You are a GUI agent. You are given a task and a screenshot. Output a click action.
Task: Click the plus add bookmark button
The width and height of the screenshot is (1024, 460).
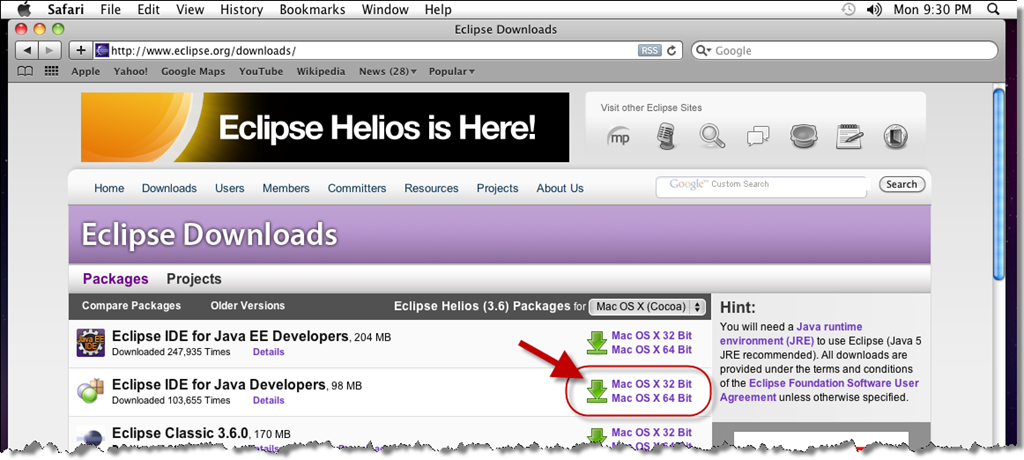tap(80, 50)
